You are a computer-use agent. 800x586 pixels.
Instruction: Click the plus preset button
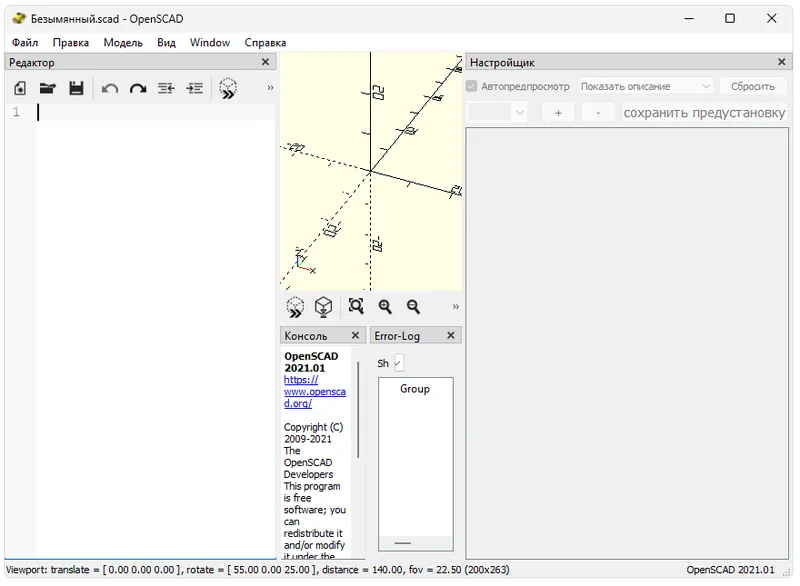click(558, 112)
